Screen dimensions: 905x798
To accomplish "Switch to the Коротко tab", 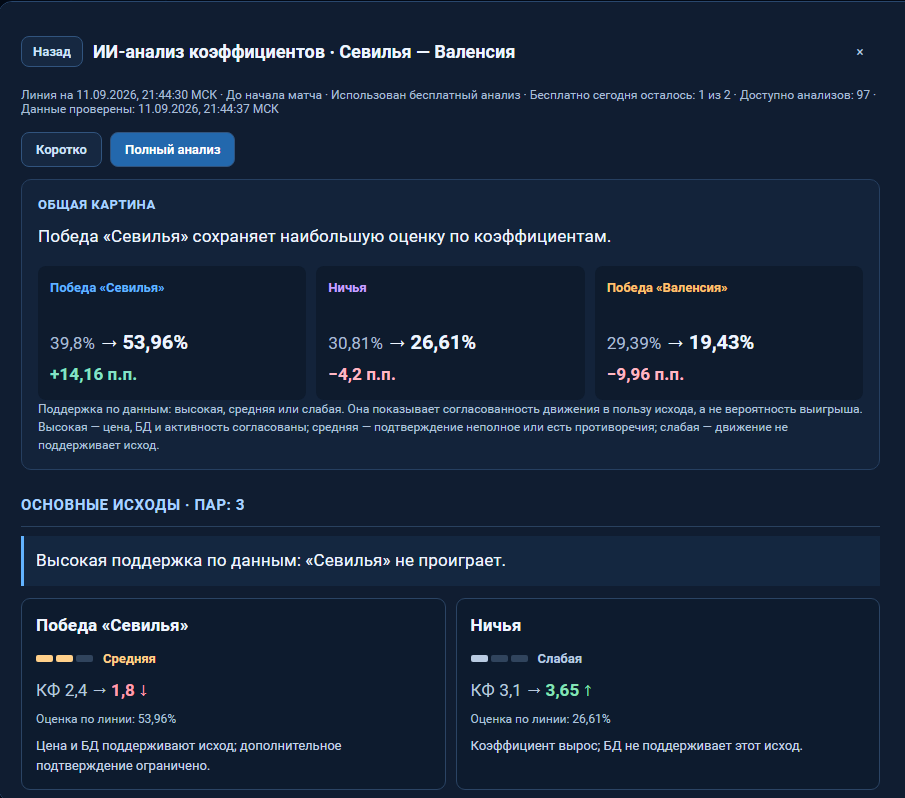I will [x=61, y=149].
